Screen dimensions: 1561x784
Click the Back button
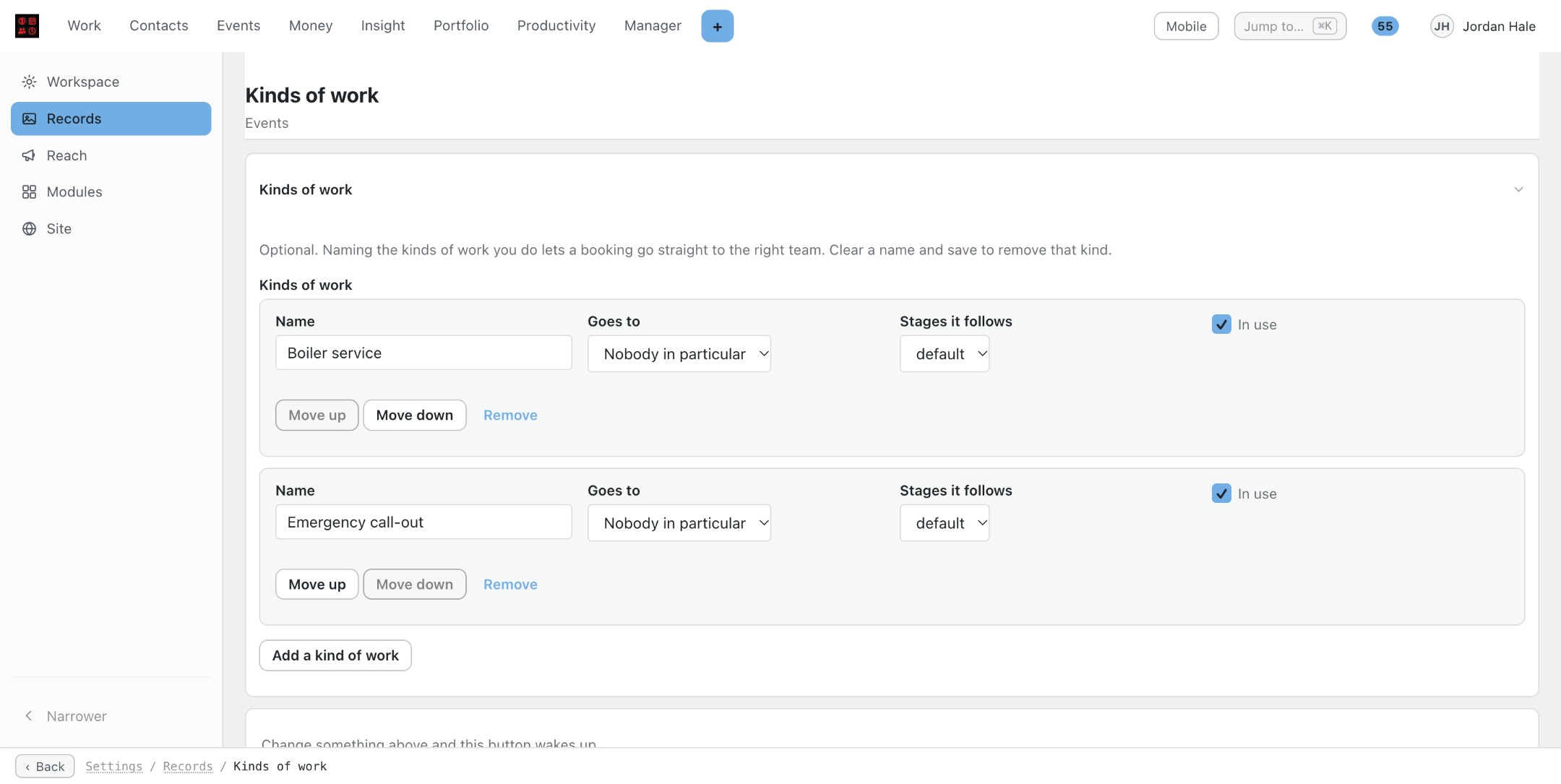(x=45, y=766)
